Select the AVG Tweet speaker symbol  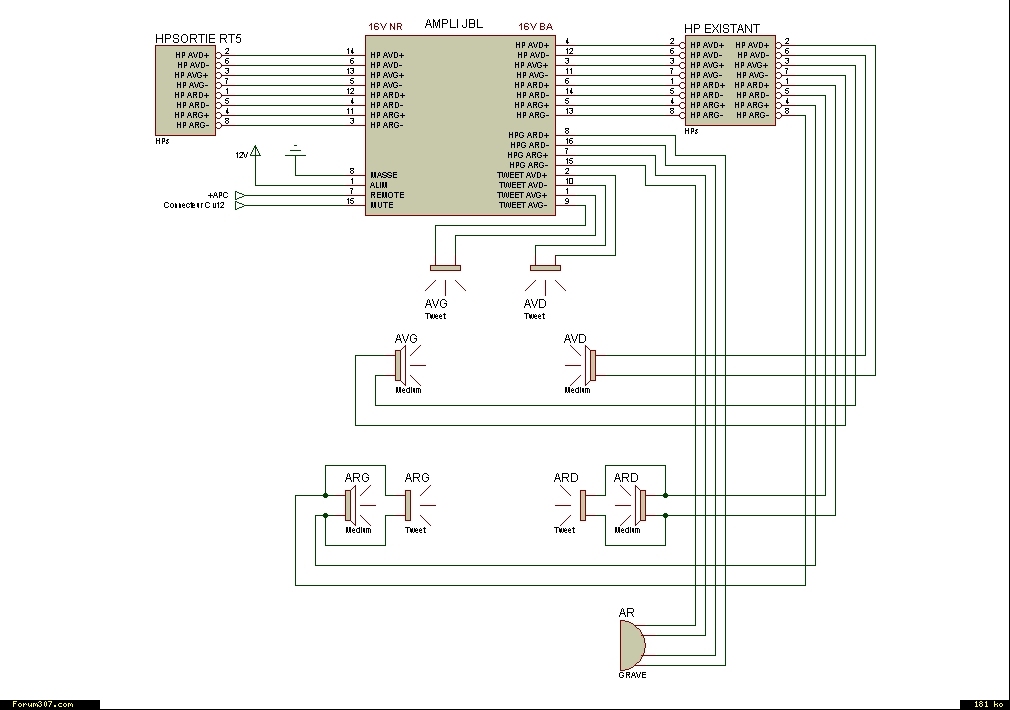pyautogui.click(x=445, y=278)
